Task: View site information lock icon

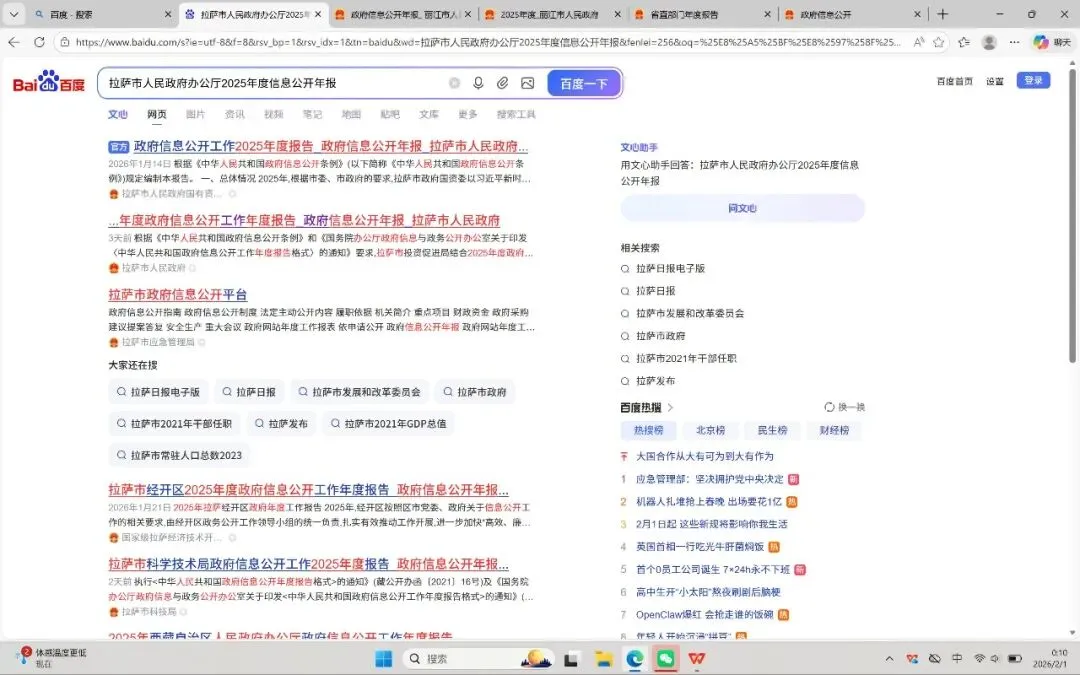Action: 64,42
